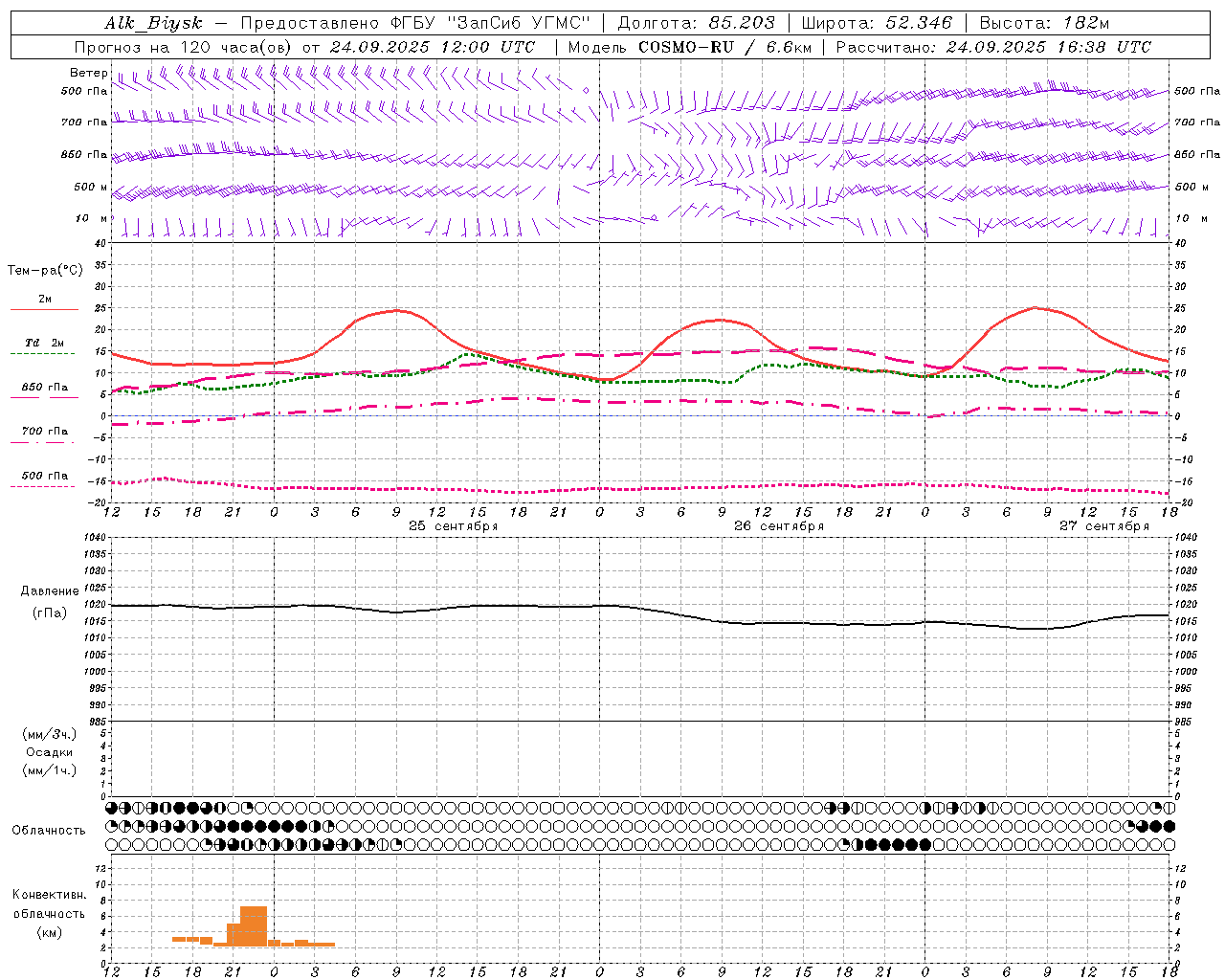Viewport: 1225px width, 980px height.
Task: Click the '(км)' unit under convective cloud label
Action: (49, 932)
